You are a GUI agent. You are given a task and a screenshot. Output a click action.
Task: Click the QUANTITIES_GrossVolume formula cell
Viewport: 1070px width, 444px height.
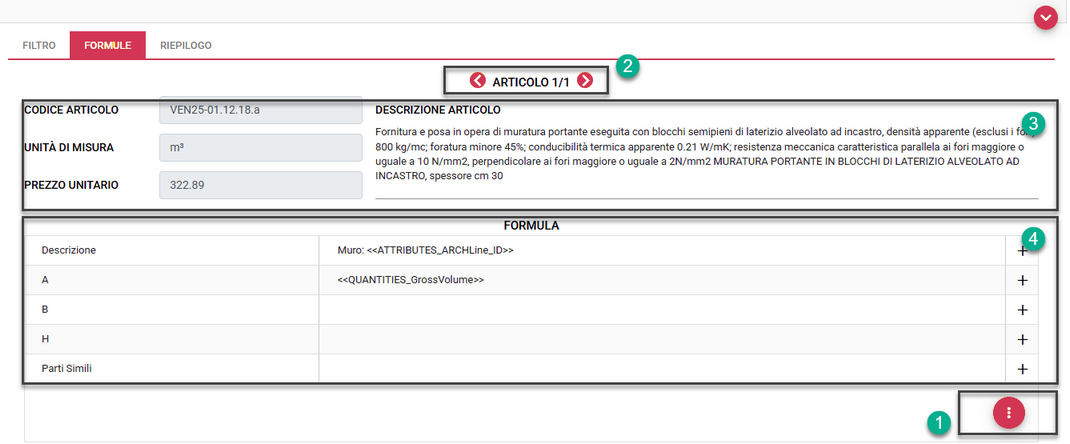coord(660,281)
